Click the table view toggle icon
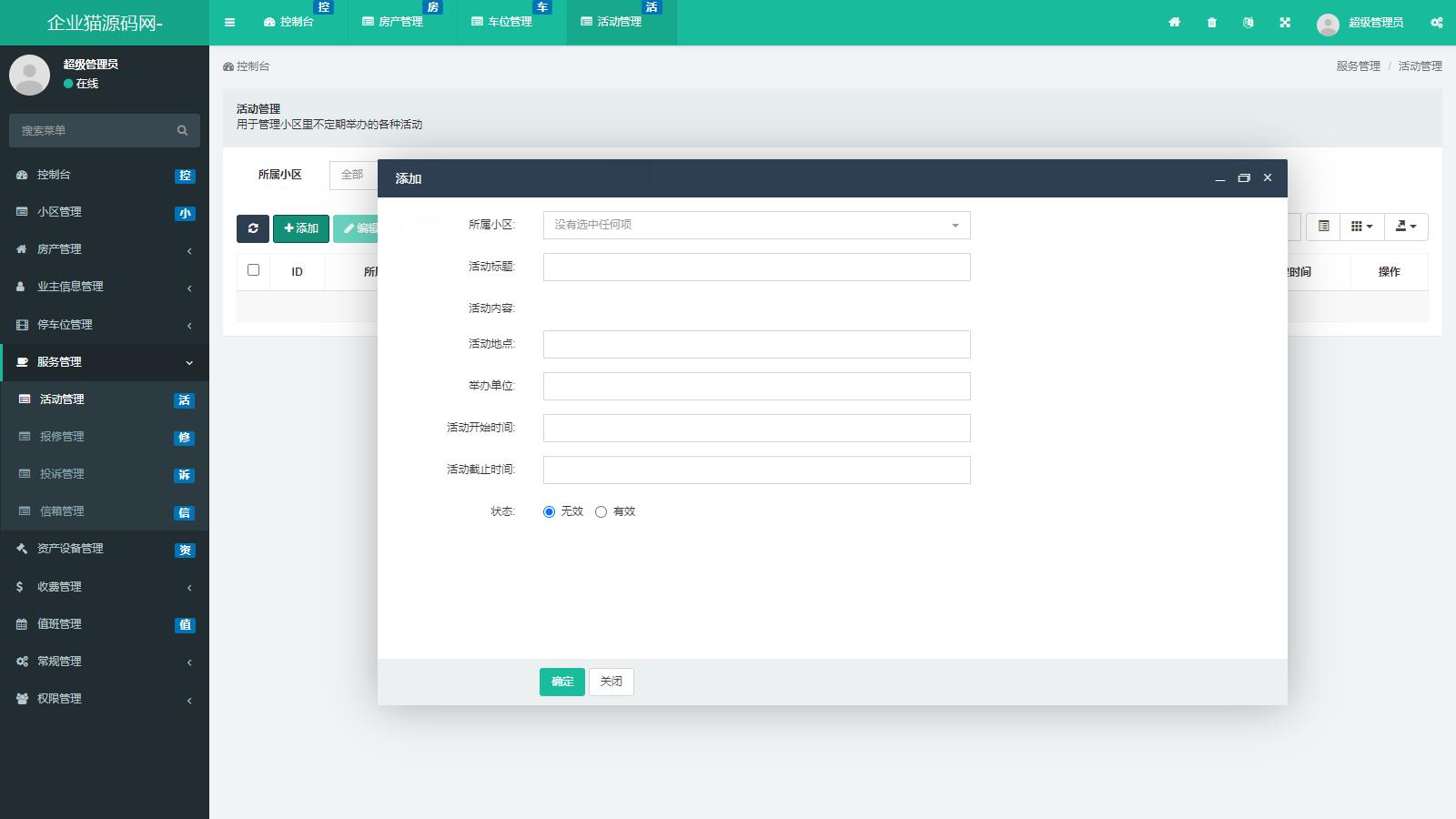The width and height of the screenshot is (1456, 819). click(x=1324, y=227)
